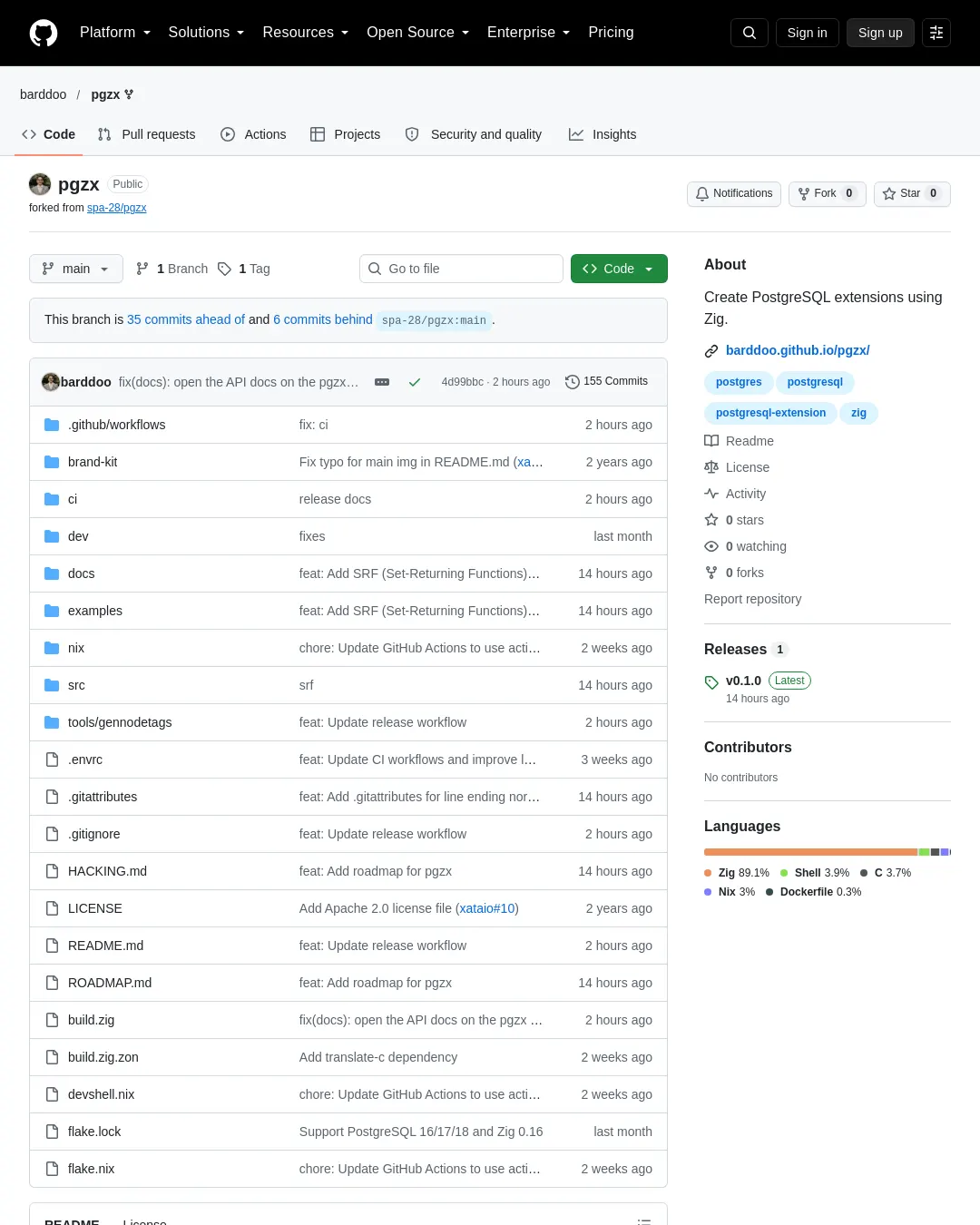Click the forks count fork icon
980x1225 pixels.
[711, 573]
